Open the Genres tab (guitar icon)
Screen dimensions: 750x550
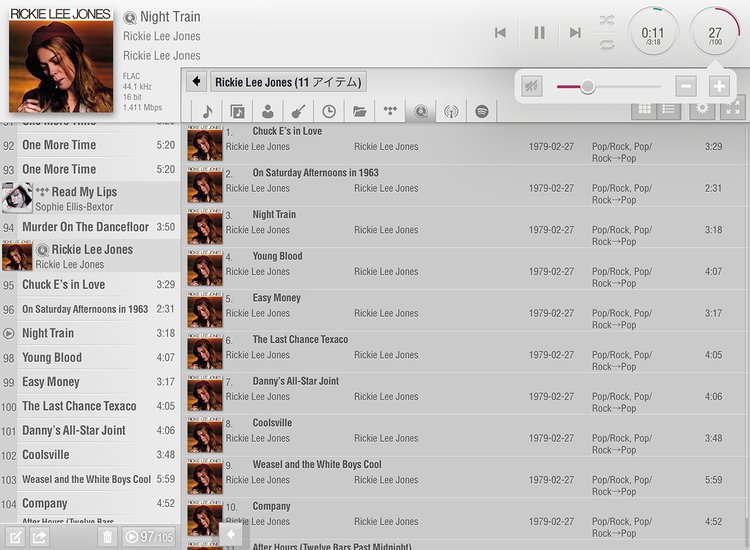[298, 111]
